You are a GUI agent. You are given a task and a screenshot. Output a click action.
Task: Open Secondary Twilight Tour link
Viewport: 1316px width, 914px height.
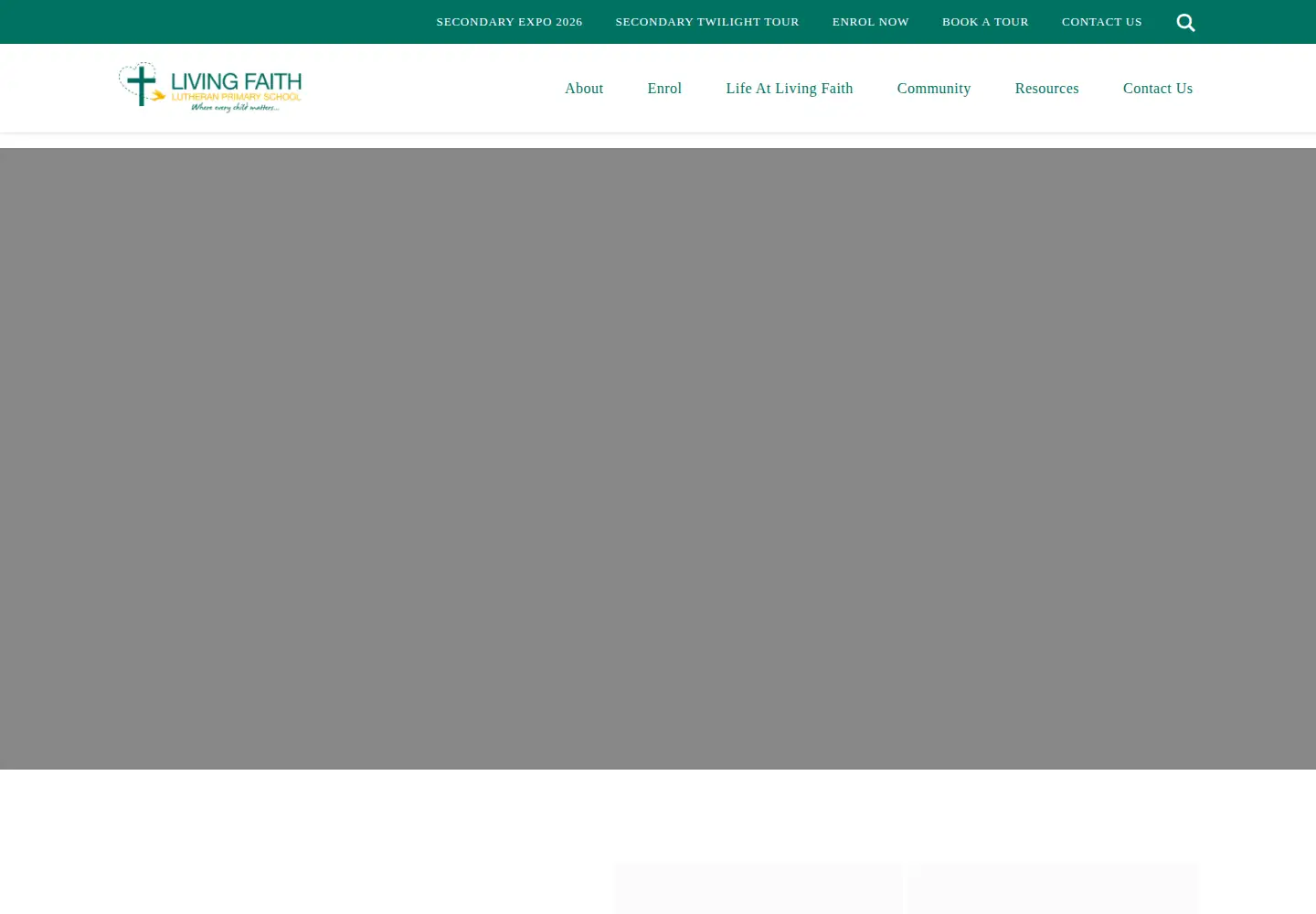tap(707, 22)
